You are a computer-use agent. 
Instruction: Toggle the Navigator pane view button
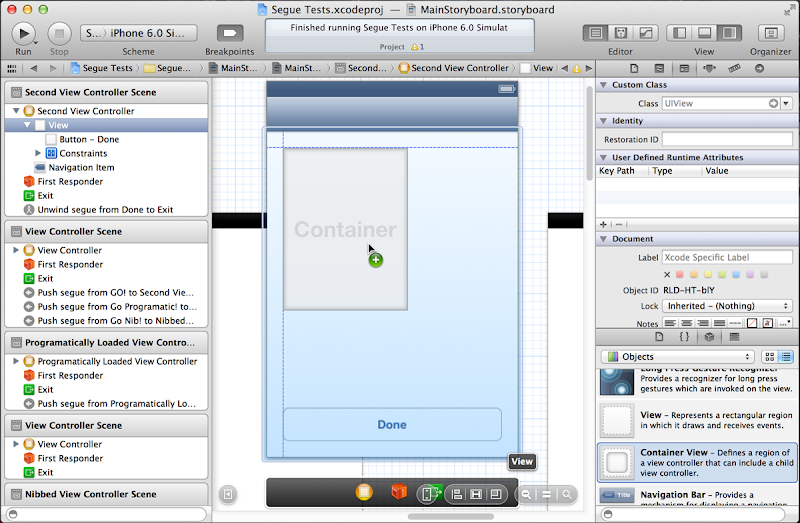click(x=679, y=33)
